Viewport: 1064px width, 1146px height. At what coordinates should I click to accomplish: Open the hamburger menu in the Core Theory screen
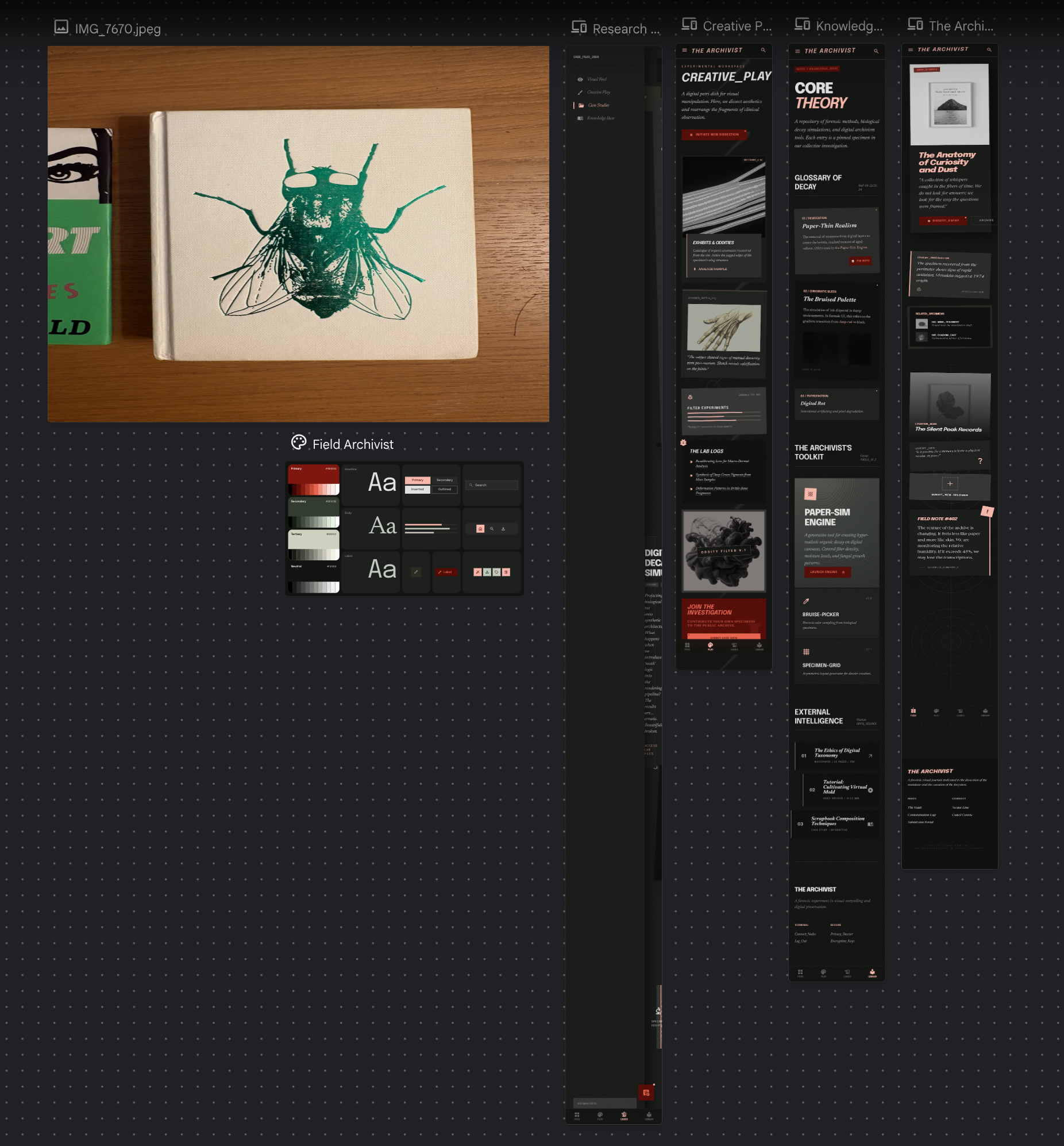[797, 51]
